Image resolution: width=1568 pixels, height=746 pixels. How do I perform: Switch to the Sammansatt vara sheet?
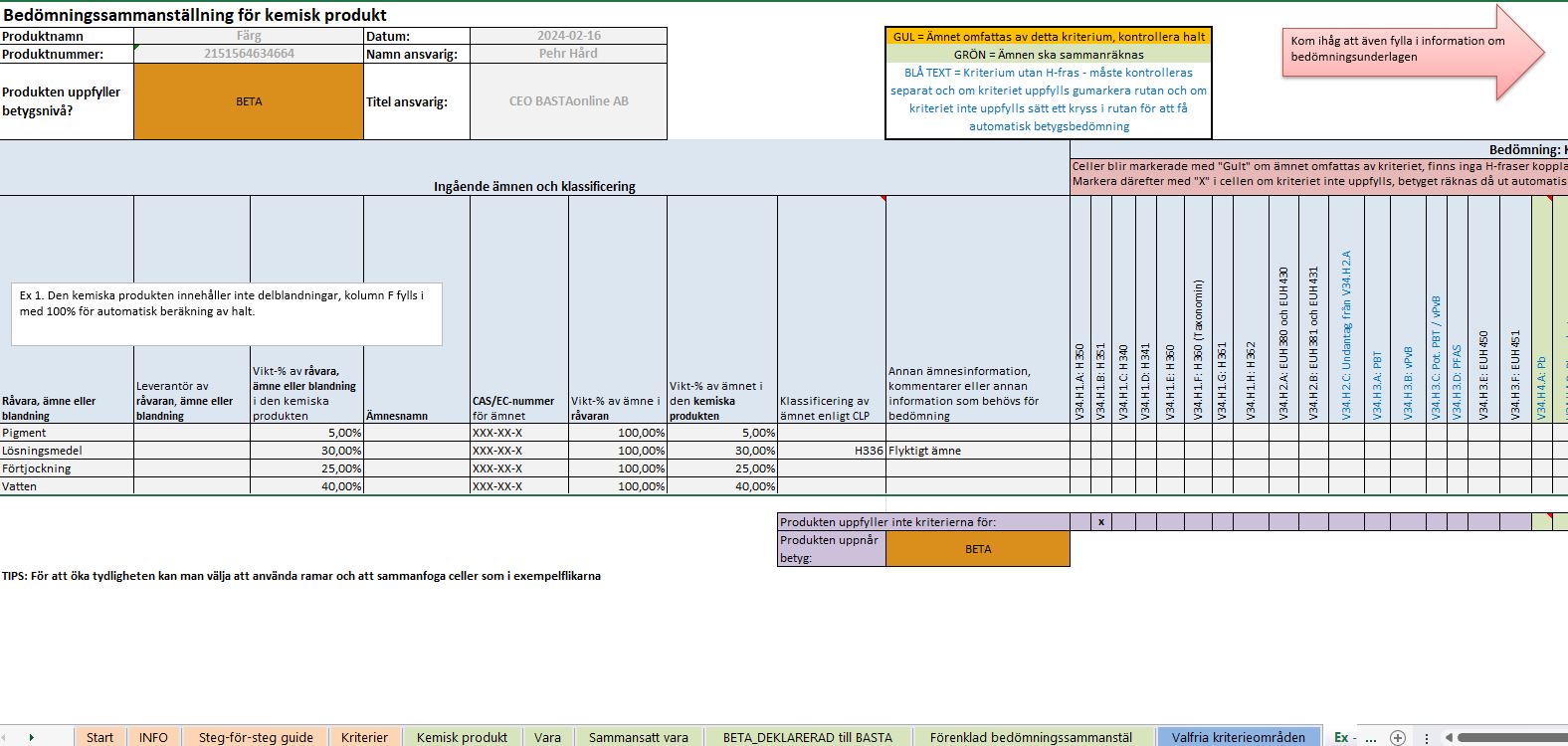point(638,737)
